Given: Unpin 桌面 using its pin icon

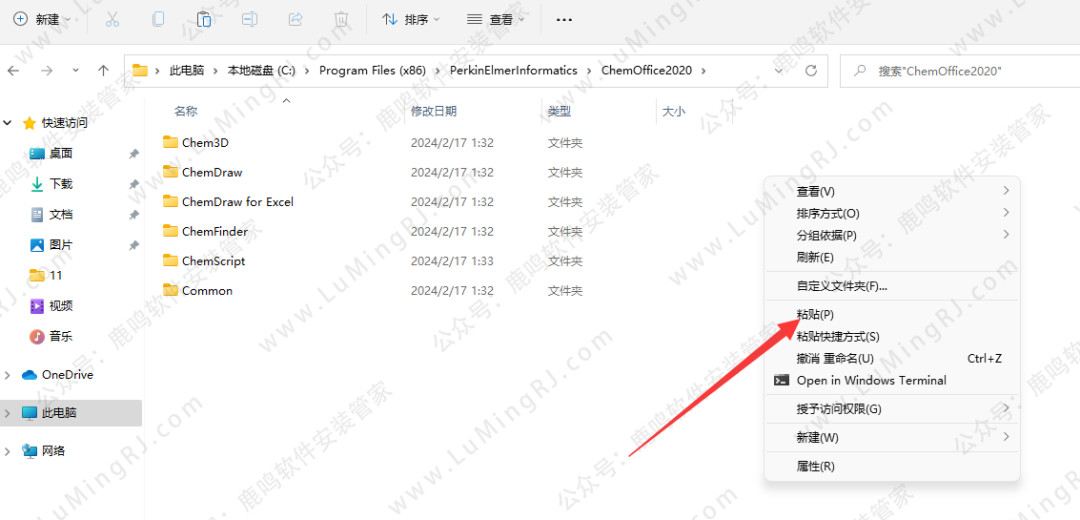Looking at the screenshot, I should tap(134, 154).
